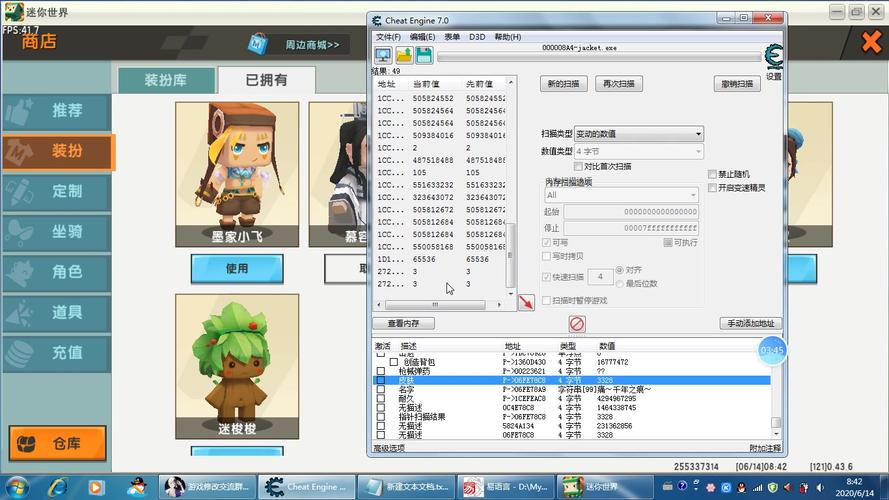Activate checkbox for 名字 entry
889x500 pixels.
click(x=381, y=389)
